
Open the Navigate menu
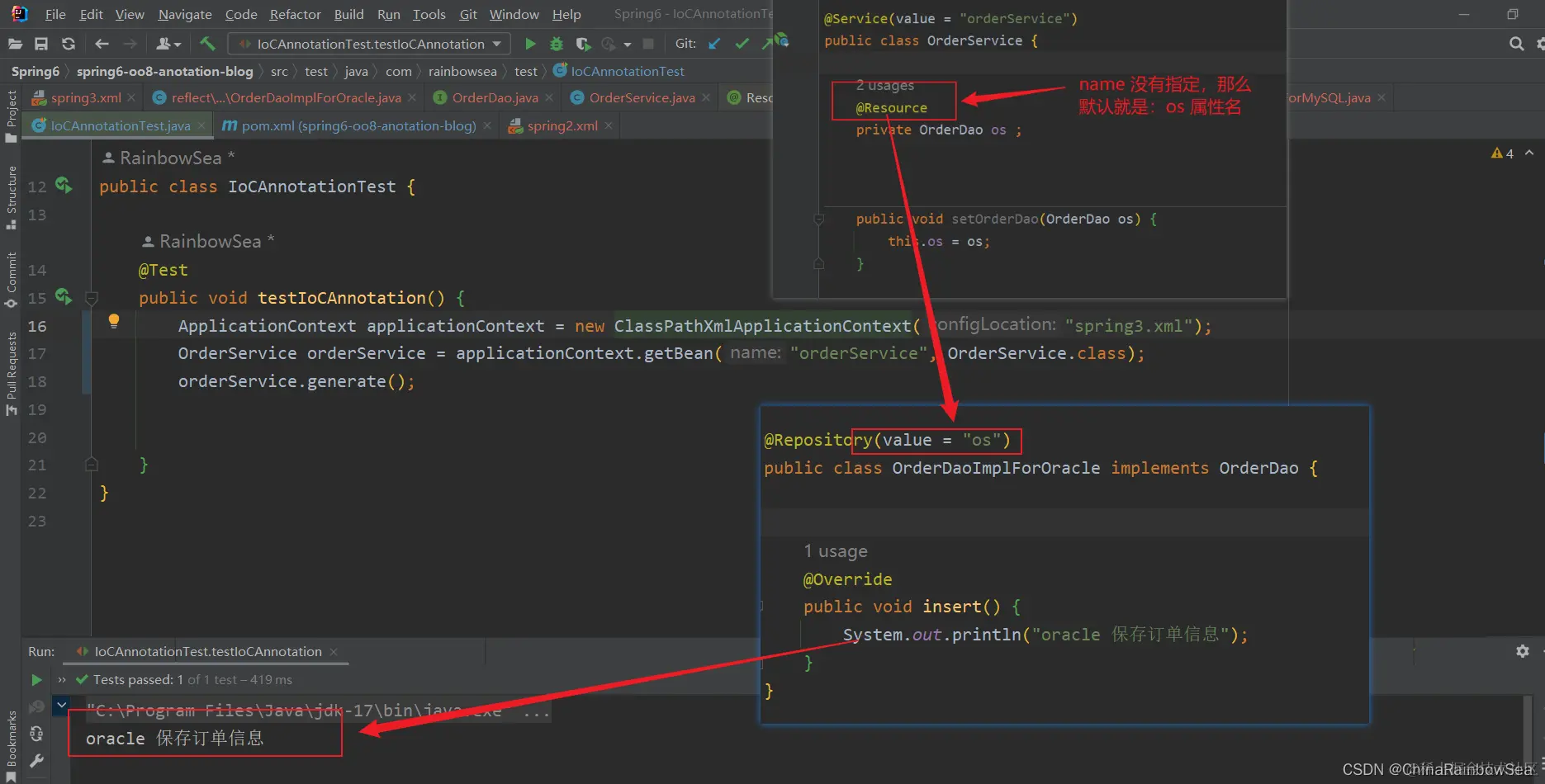(185, 14)
